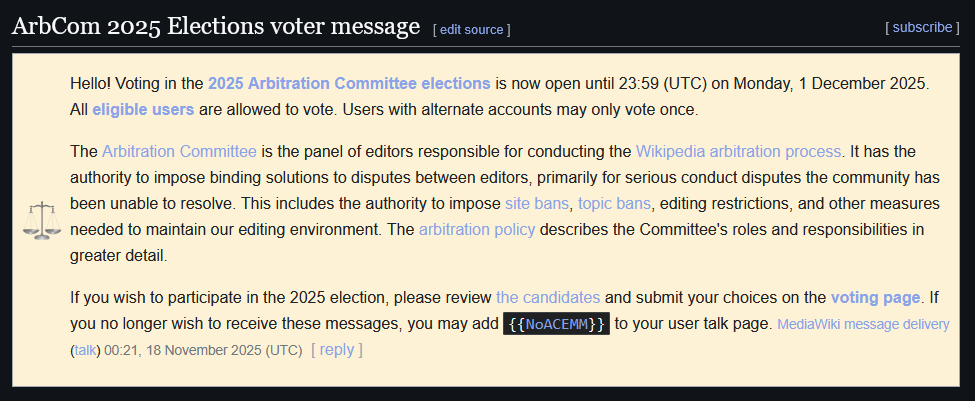This screenshot has width=975, height=401.
Task: Click the ArbCom 2025 Elections heading
Action: point(215,27)
